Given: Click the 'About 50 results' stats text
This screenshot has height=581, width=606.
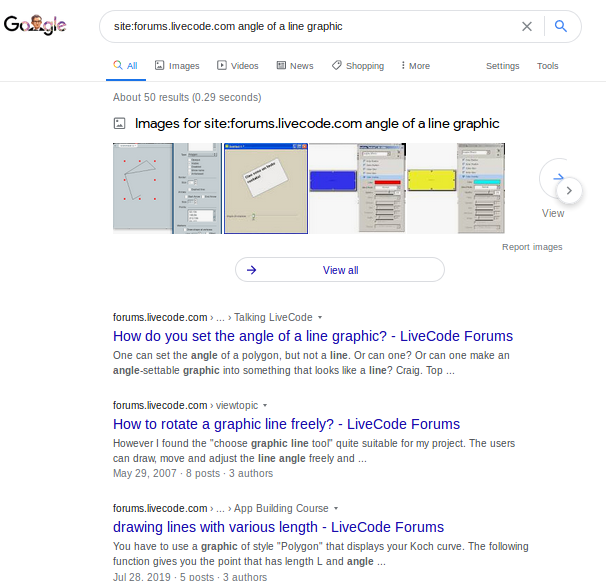Looking at the screenshot, I should 187,97.
